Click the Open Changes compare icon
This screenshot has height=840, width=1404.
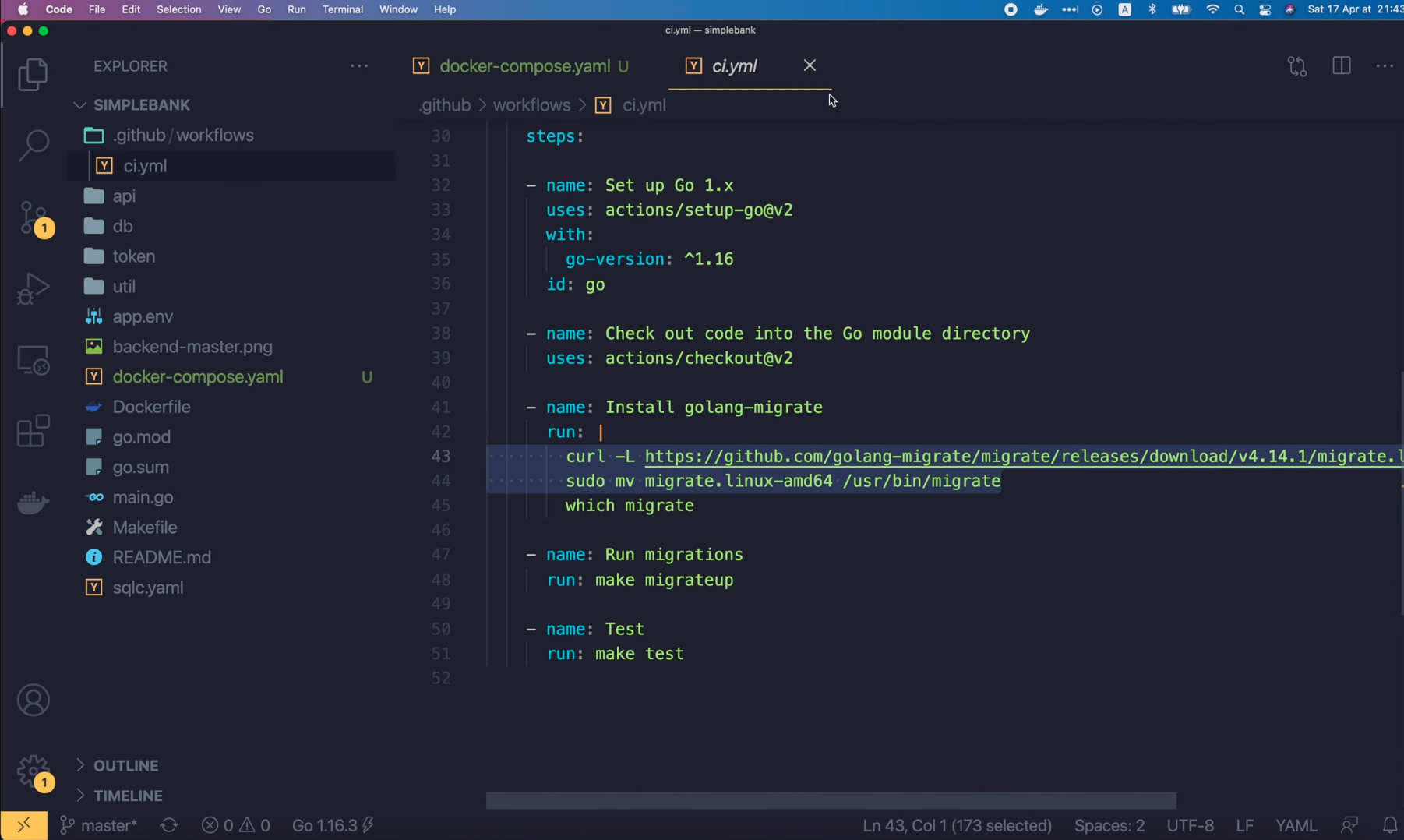[1297, 66]
